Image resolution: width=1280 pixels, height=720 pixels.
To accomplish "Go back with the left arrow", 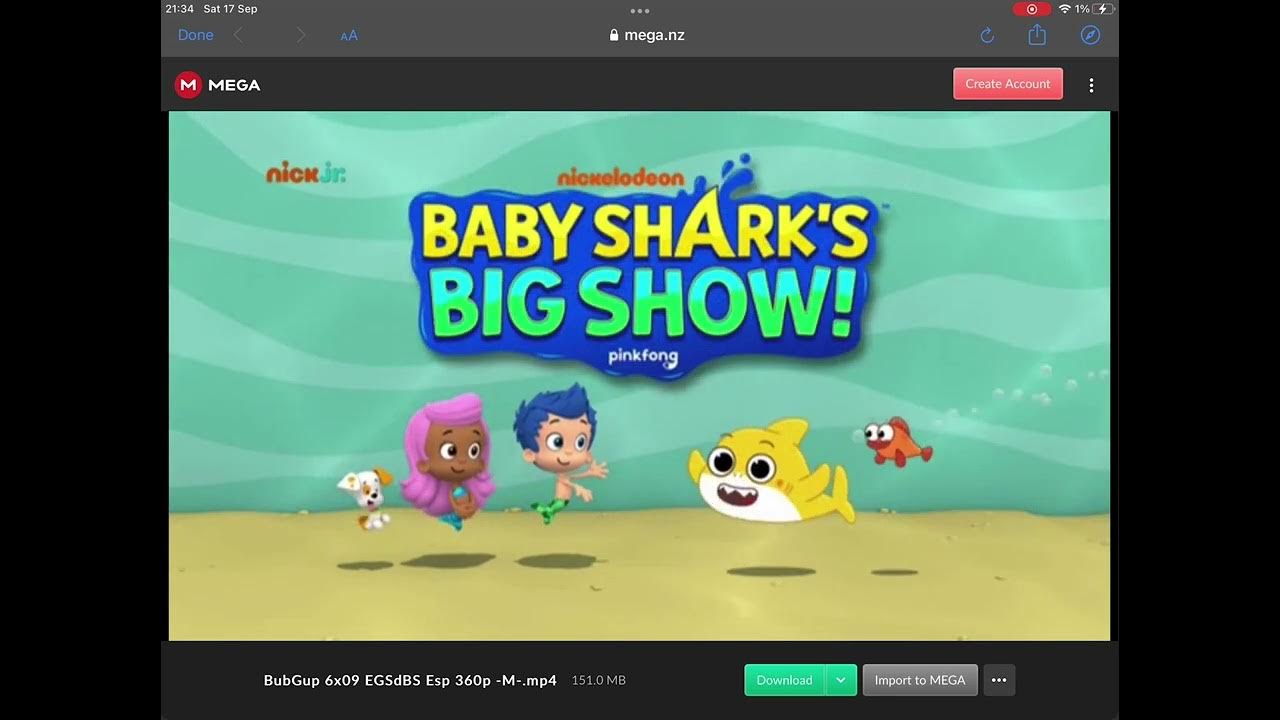I will pos(238,35).
